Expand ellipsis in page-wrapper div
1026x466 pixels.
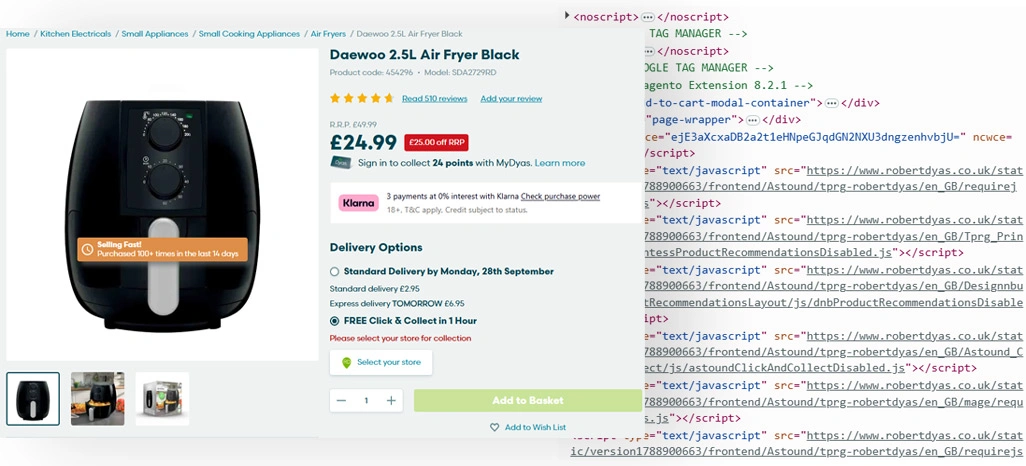tap(752, 120)
